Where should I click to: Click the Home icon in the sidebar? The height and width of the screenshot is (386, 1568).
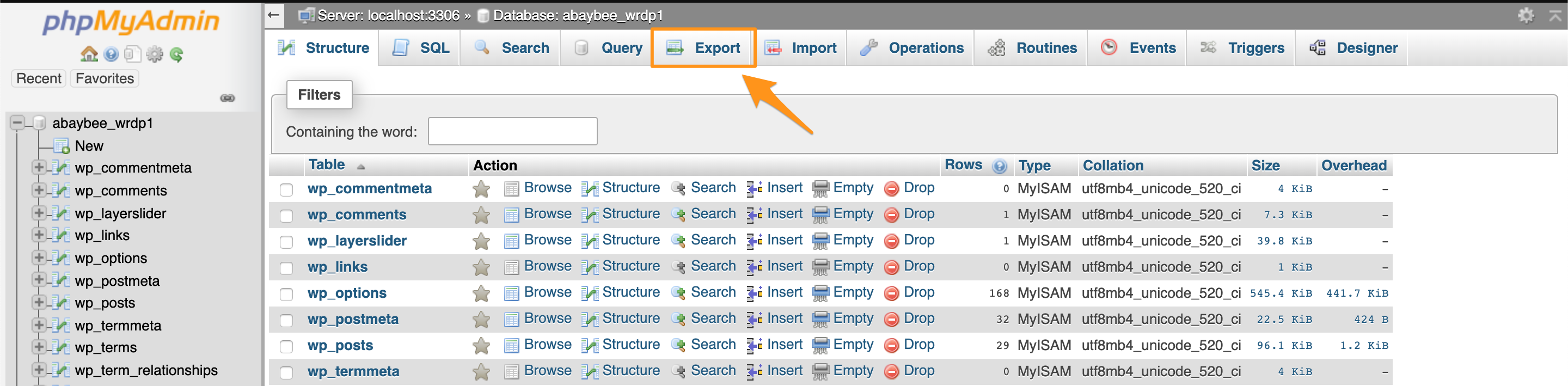point(89,54)
